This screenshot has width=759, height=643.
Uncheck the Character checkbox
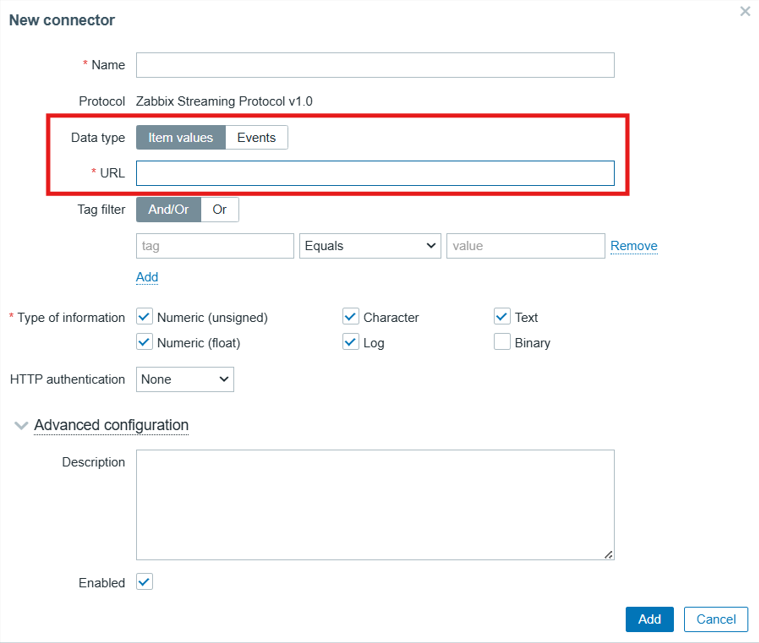tap(350, 317)
